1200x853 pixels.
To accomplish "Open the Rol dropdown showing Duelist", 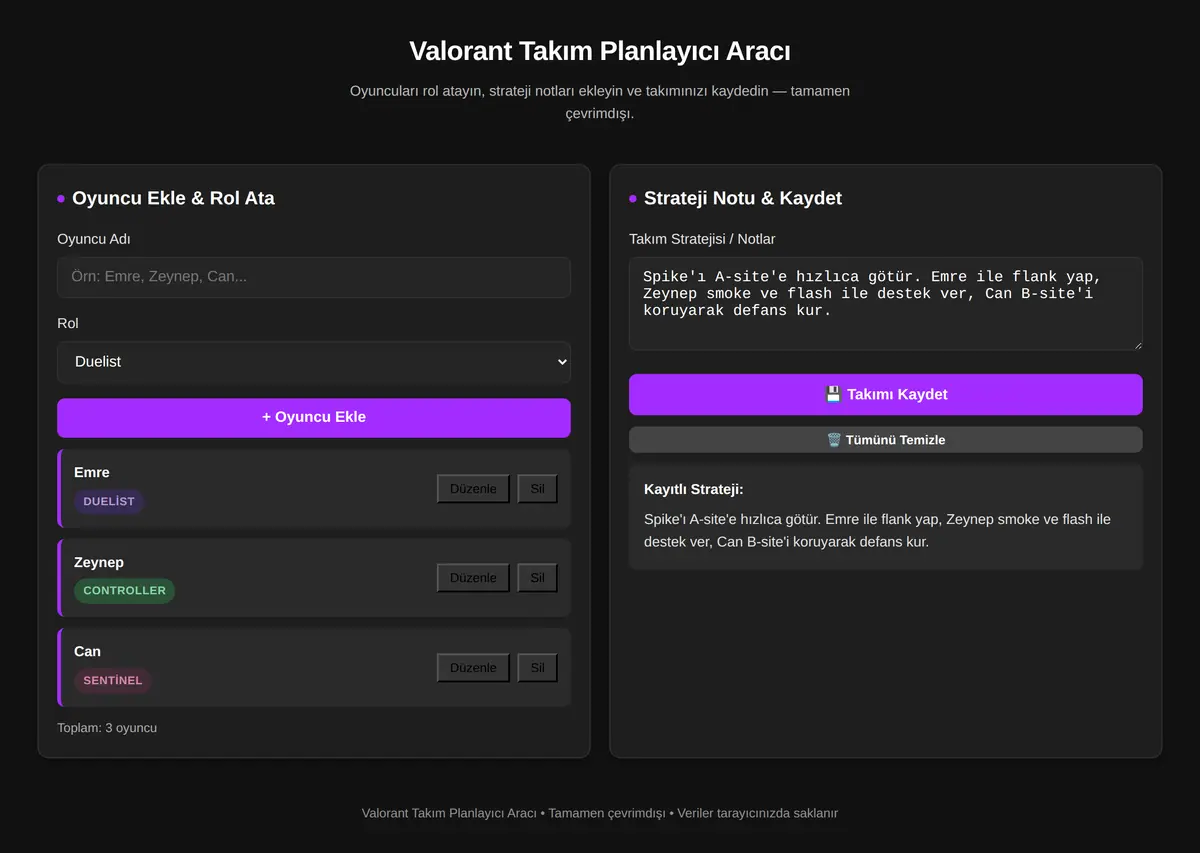I will point(314,362).
